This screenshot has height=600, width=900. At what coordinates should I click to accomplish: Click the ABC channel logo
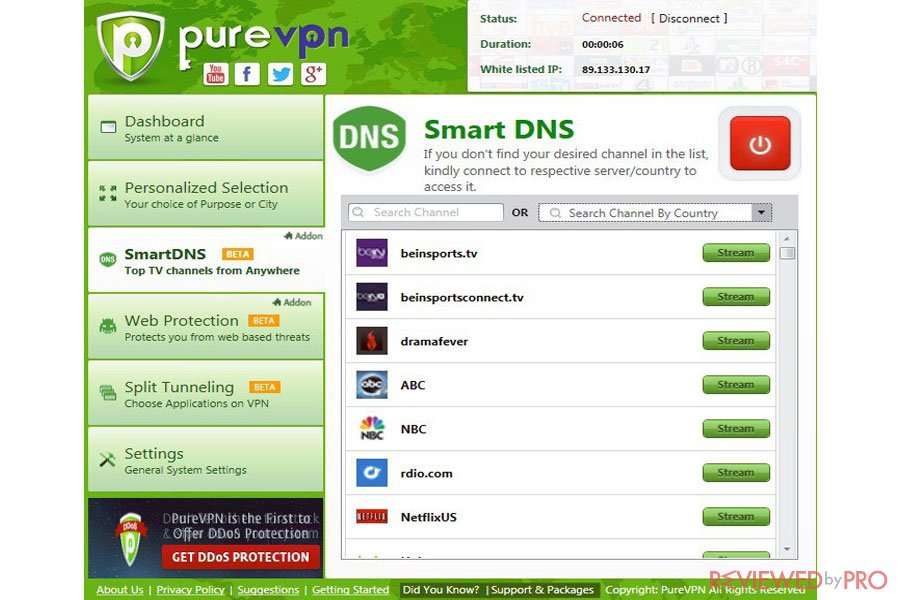[x=371, y=385]
